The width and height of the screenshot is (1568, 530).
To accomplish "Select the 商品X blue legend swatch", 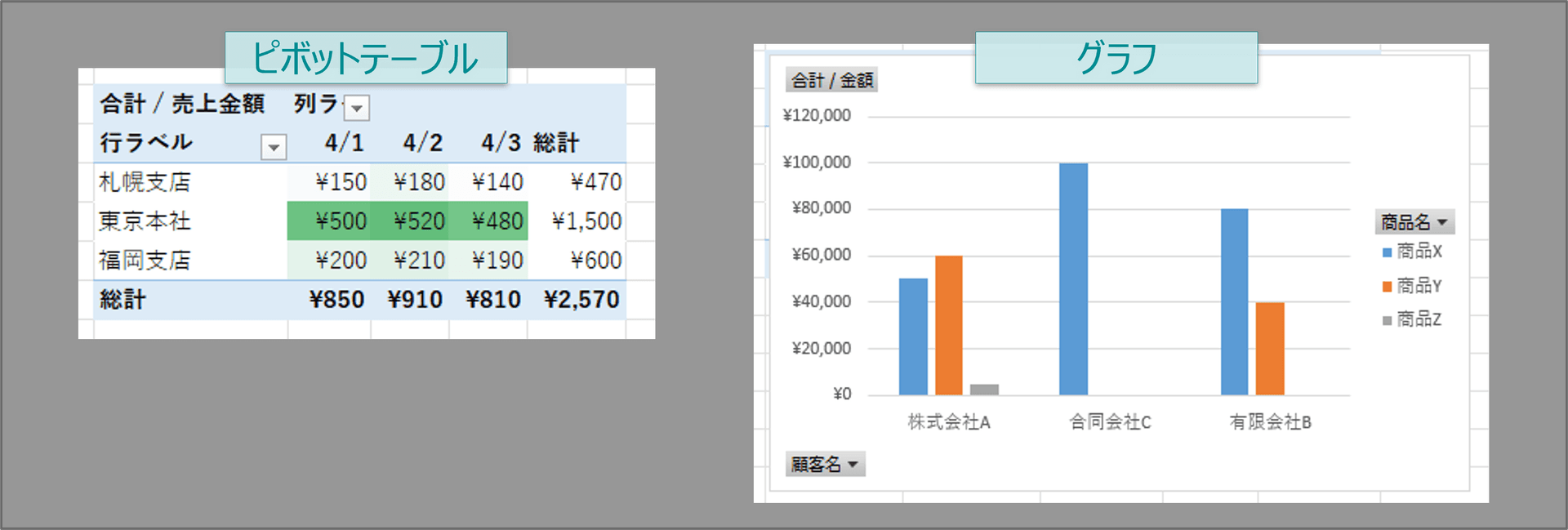I will click(x=1387, y=252).
